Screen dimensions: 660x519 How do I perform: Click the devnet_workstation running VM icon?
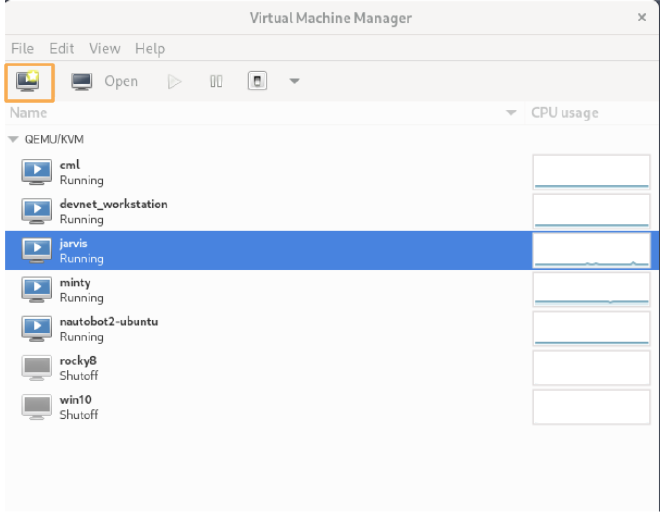37,211
